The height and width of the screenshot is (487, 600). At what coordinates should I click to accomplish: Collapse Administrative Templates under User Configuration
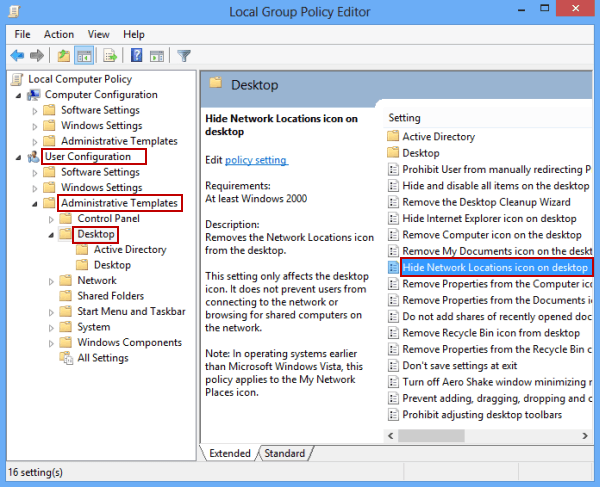(35, 204)
